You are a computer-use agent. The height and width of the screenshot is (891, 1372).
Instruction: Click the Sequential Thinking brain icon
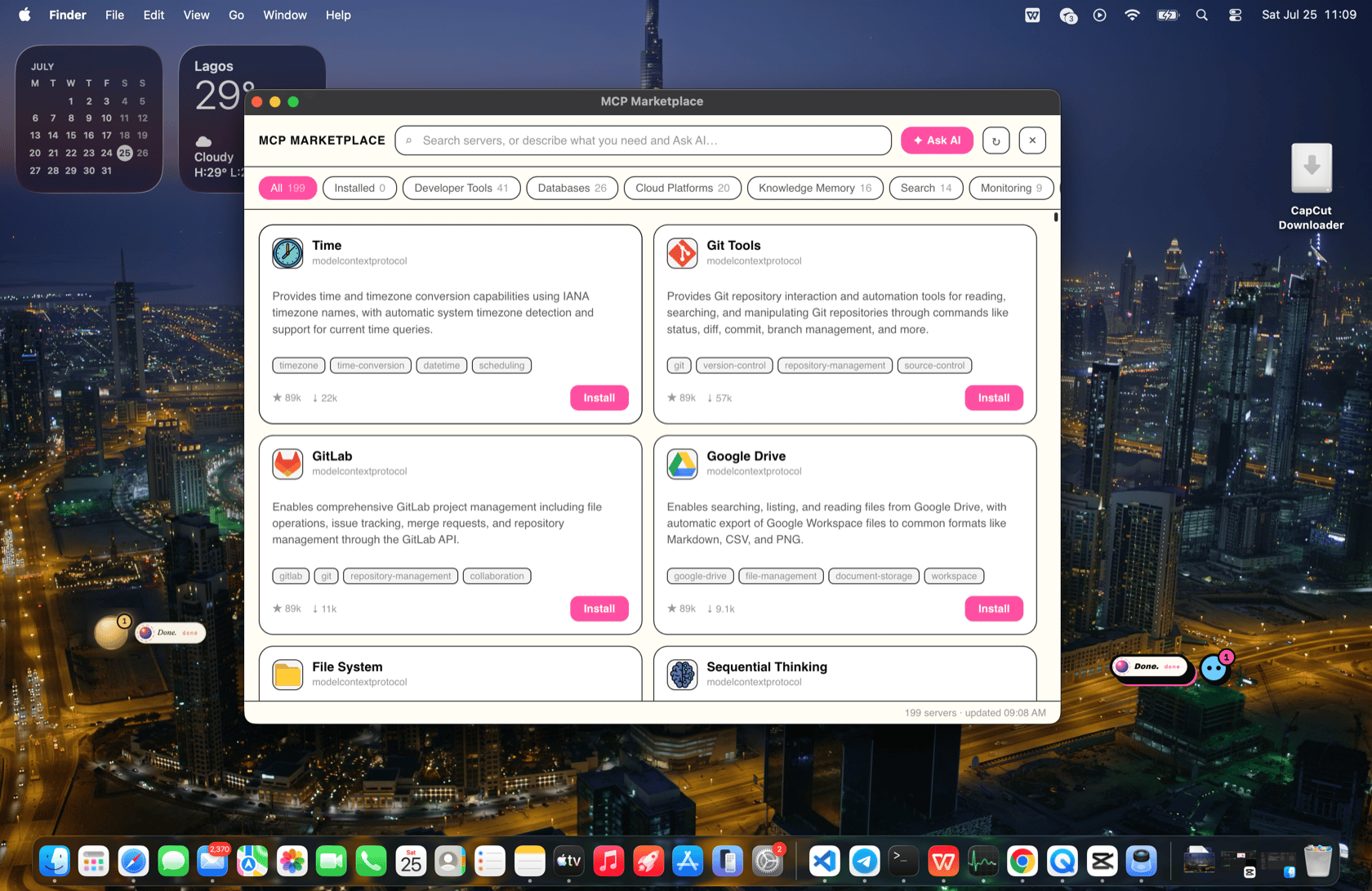pyautogui.click(x=682, y=675)
